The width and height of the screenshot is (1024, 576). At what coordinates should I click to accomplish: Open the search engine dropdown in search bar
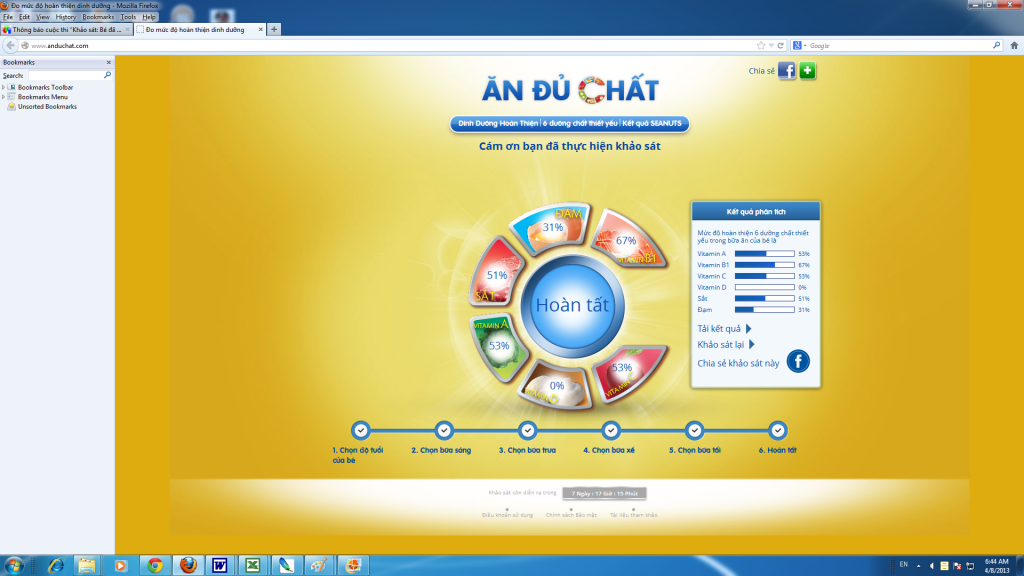tap(799, 45)
